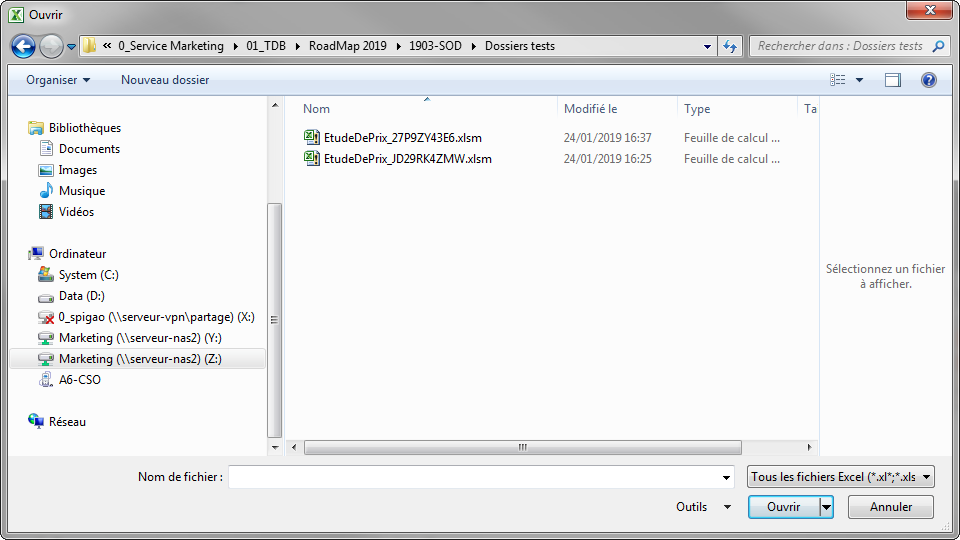Click date 24/01/2019 16:37

click(607, 138)
